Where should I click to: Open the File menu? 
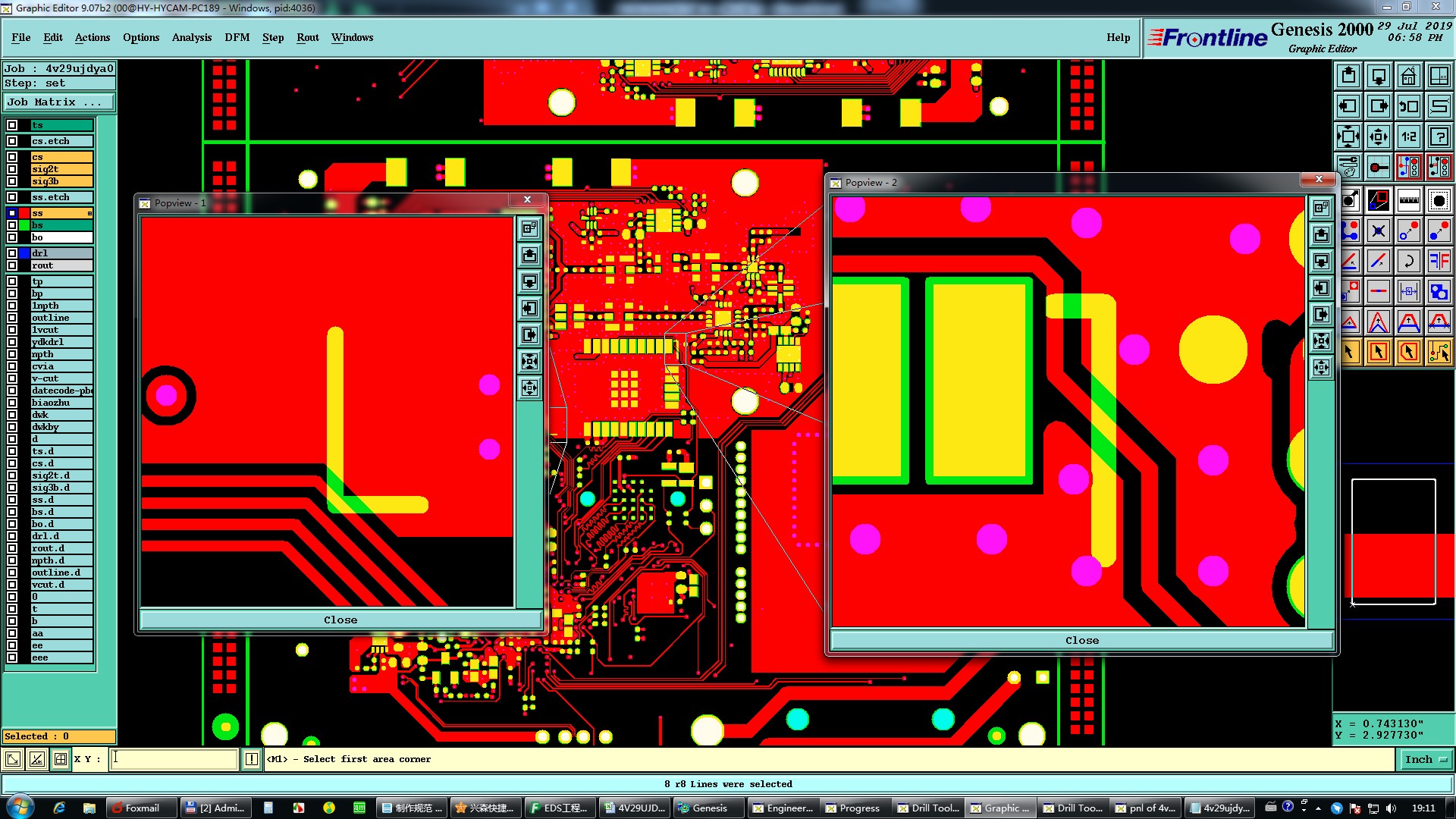21,37
